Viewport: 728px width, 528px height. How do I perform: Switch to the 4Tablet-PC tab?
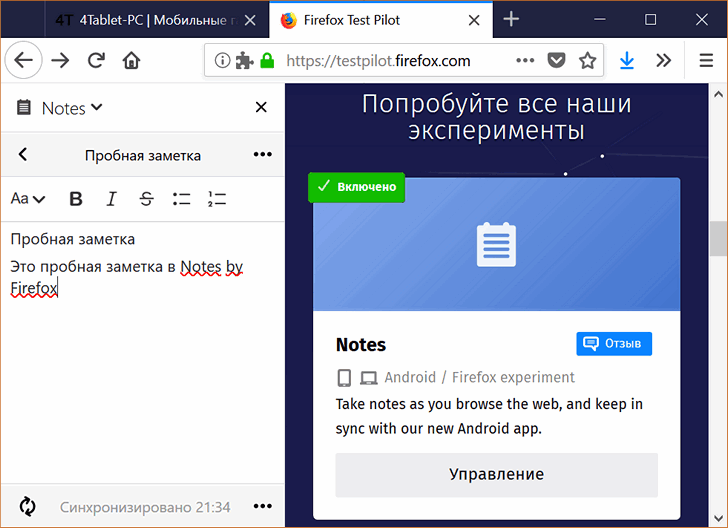click(145, 20)
